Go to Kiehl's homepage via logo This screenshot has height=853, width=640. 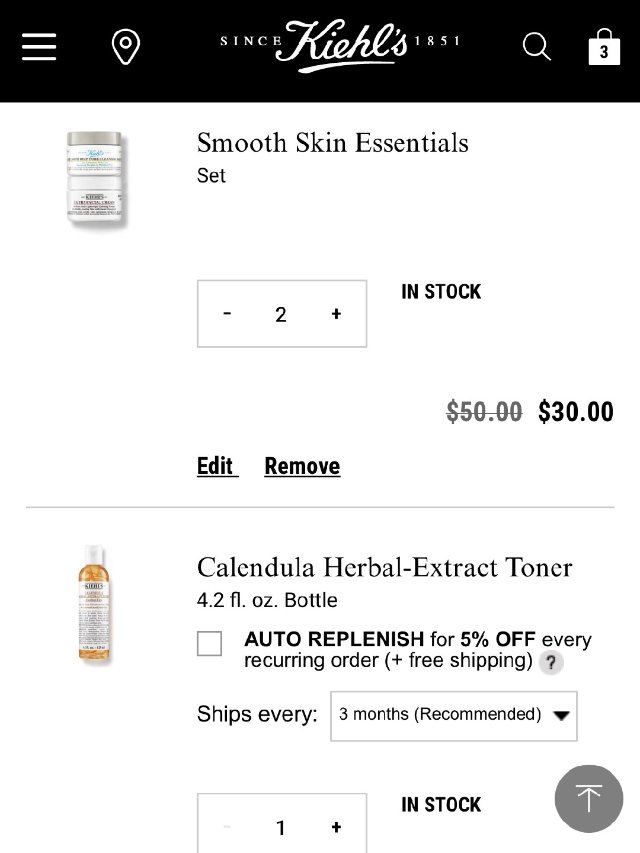(x=340, y=45)
